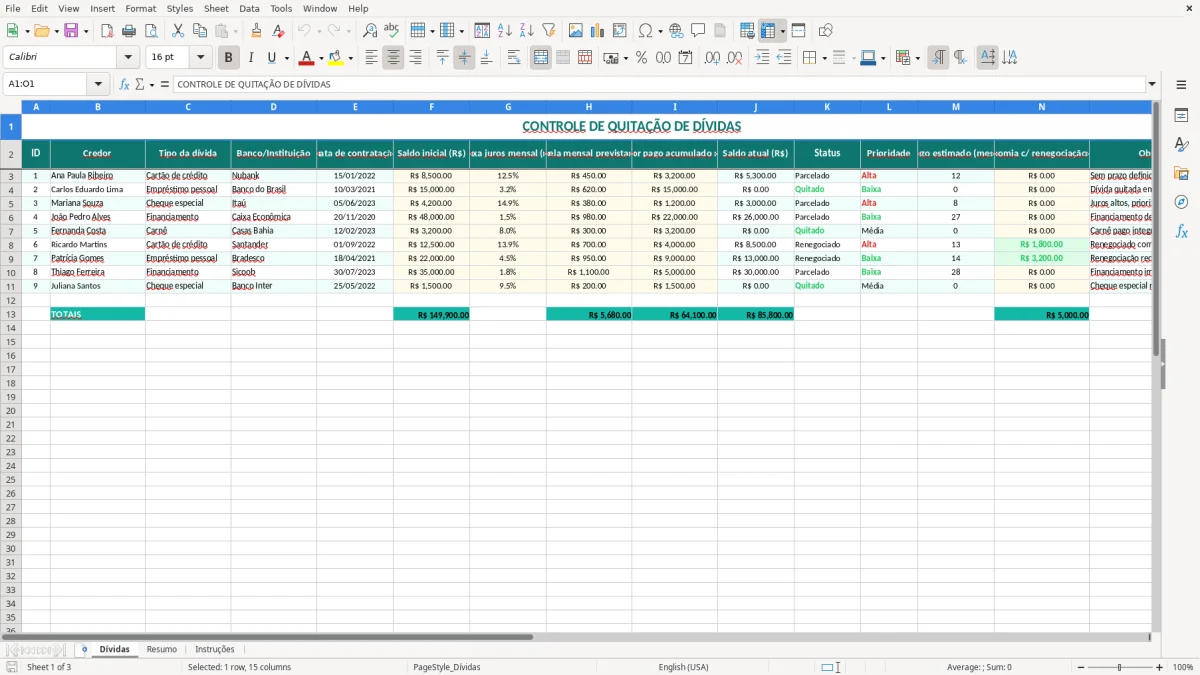1200x675 pixels.
Task: Open Background Color dropdown arrow
Action: point(350,58)
